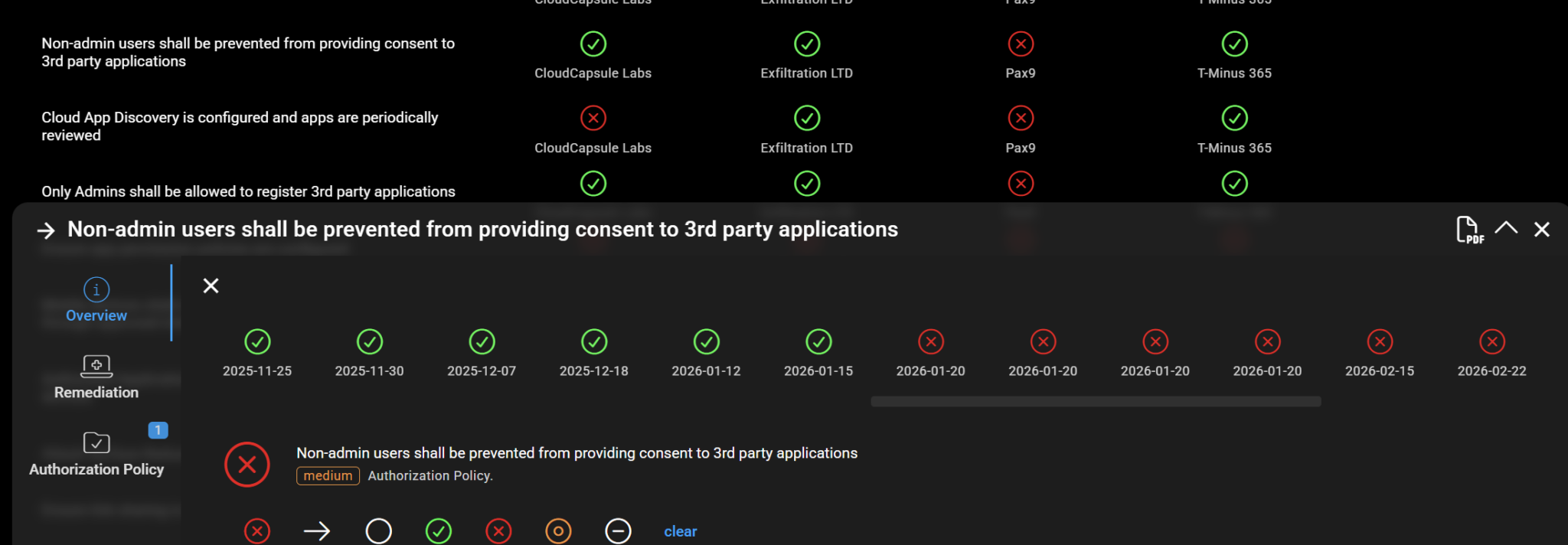Click the 2026-01-15 passed status icon
The height and width of the screenshot is (545, 1568).
tap(818, 342)
